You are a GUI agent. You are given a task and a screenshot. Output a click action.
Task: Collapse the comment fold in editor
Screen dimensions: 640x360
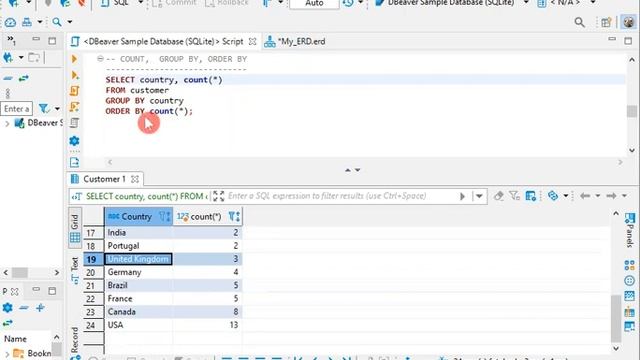coord(100,59)
